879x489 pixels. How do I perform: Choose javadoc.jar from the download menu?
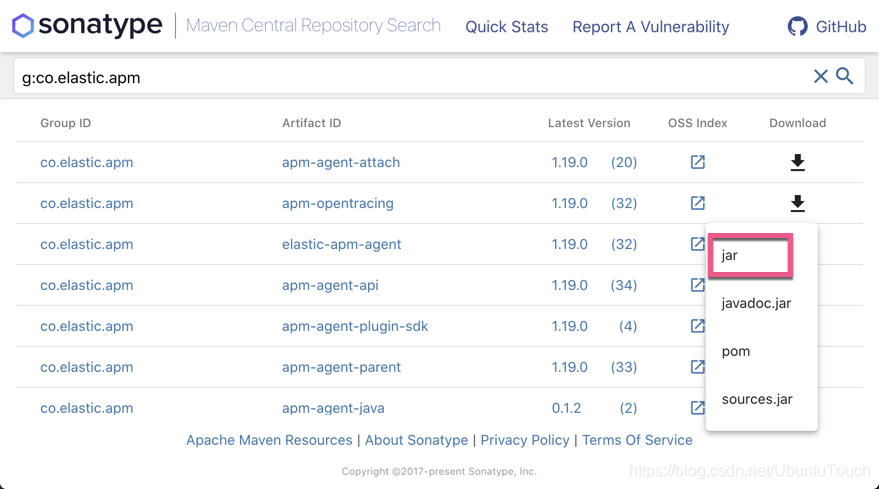pyautogui.click(x=756, y=303)
